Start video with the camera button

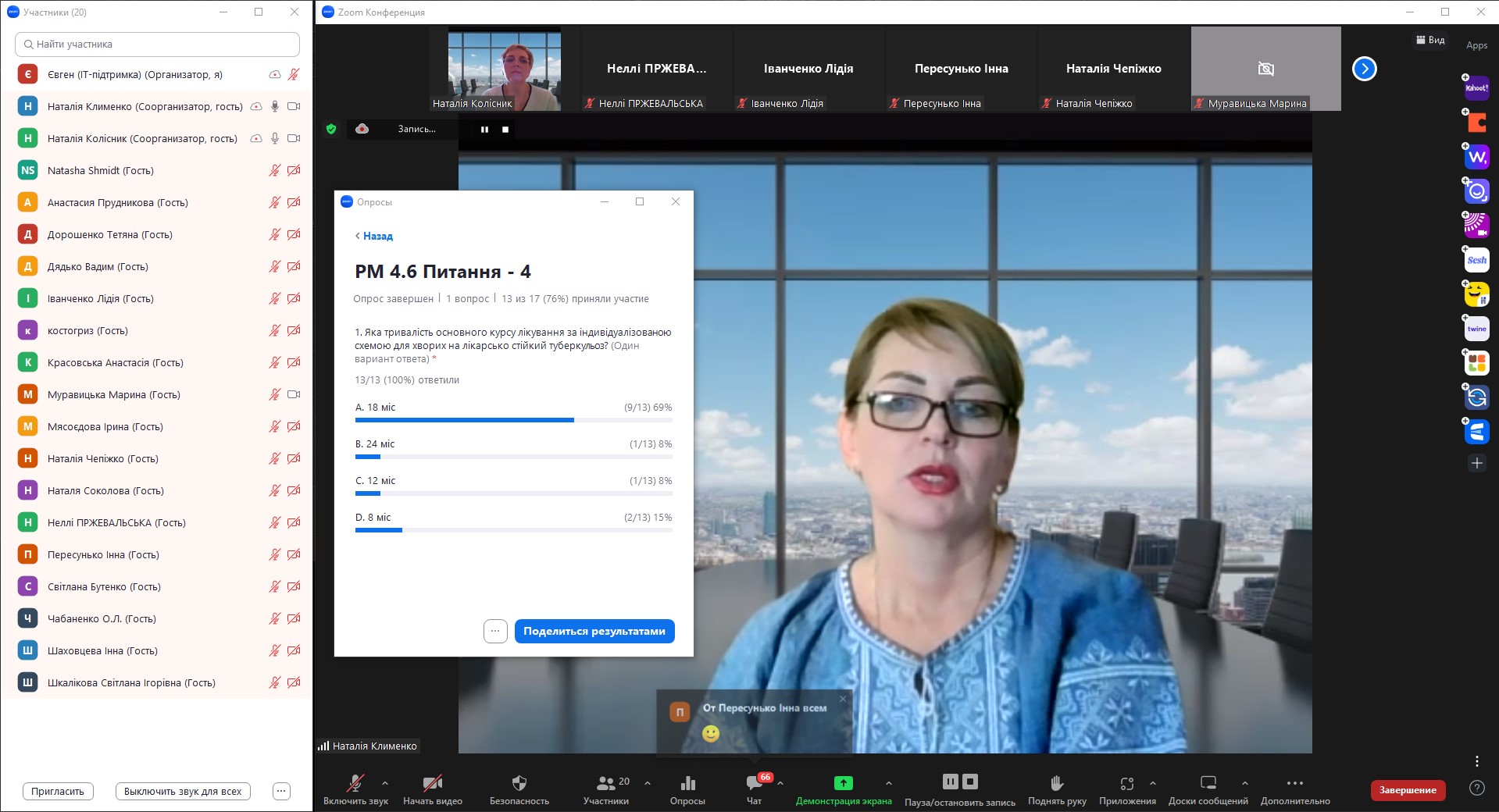(x=432, y=783)
